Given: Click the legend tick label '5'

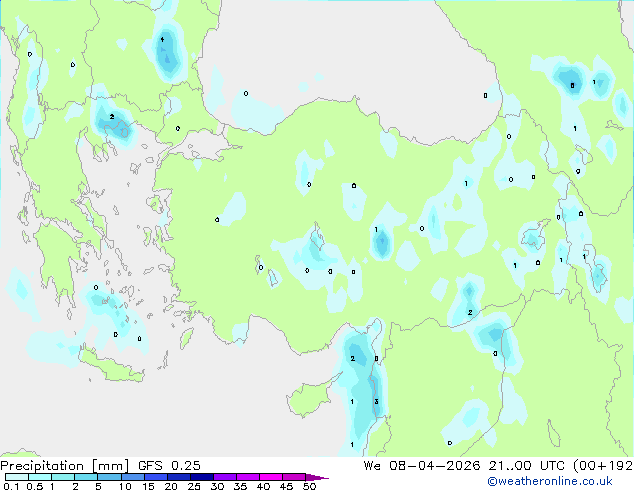Looking at the screenshot, I should click(98, 486).
